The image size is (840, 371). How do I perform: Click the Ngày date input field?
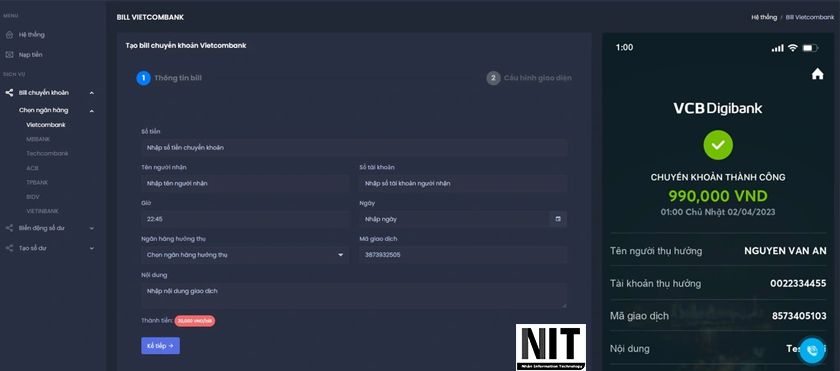[x=454, y=219]
